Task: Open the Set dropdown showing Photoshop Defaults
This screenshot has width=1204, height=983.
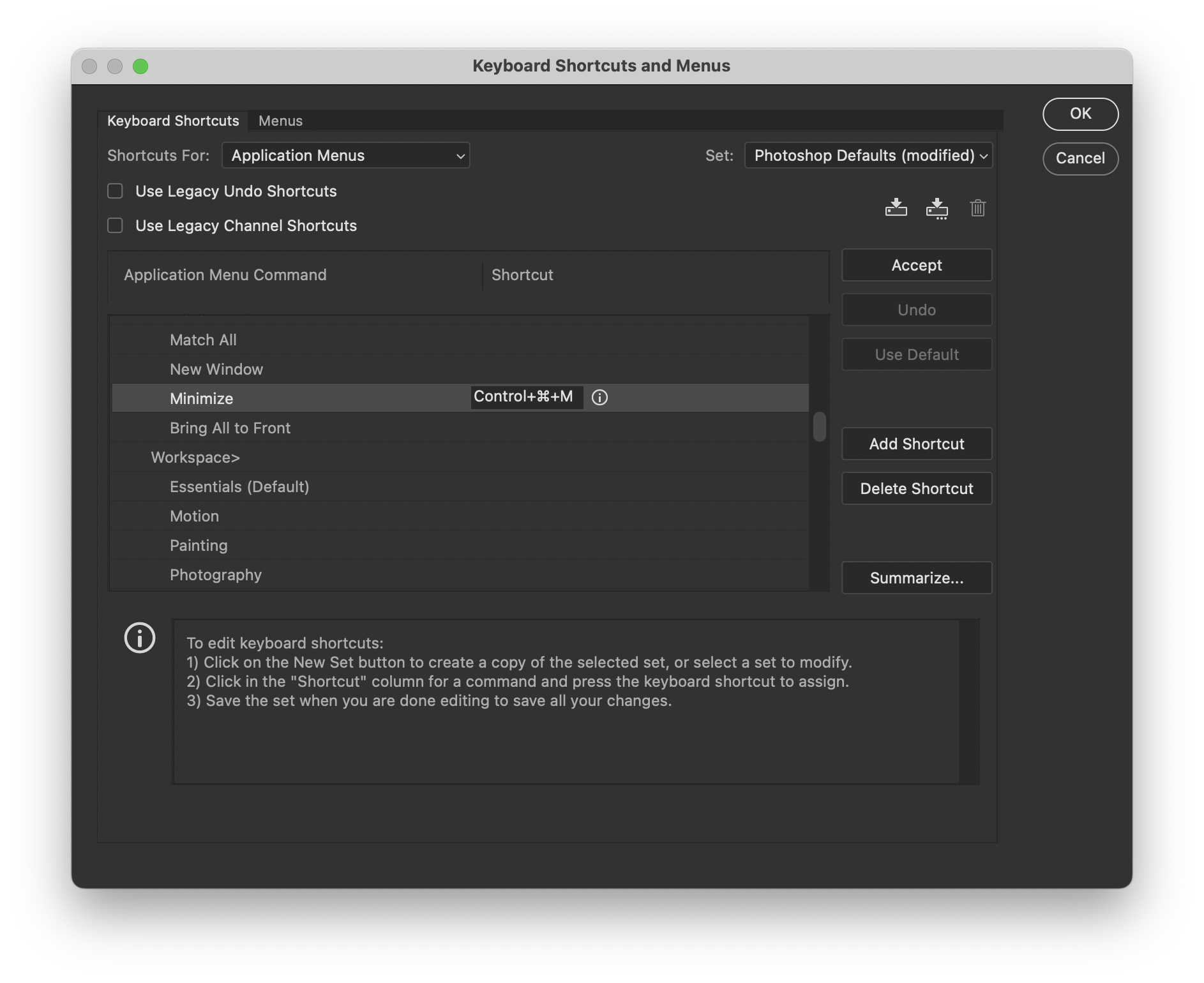Action: [x=868, y=155]
